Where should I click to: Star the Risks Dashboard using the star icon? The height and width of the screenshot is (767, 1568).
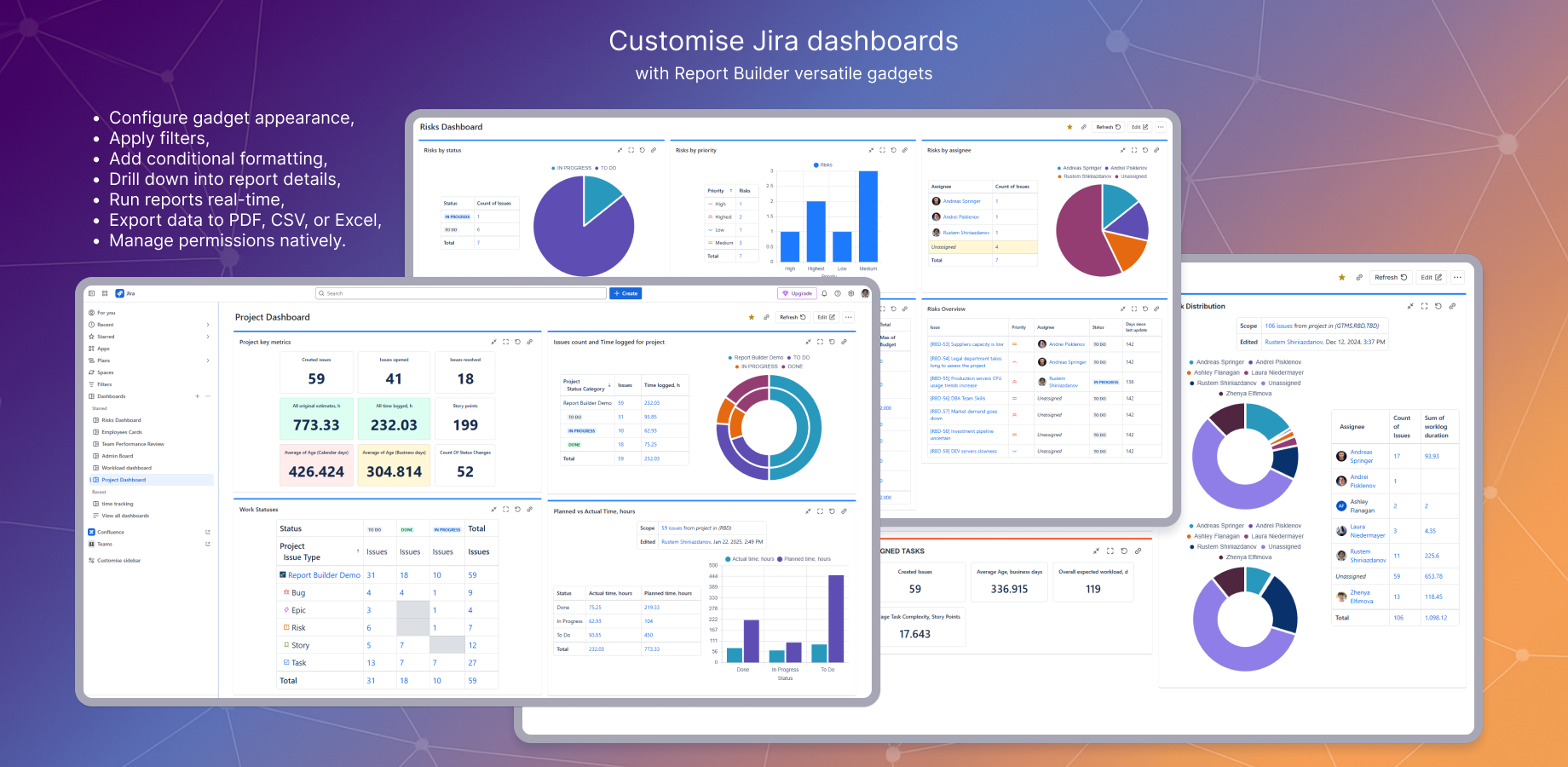tap(1069, 126)
